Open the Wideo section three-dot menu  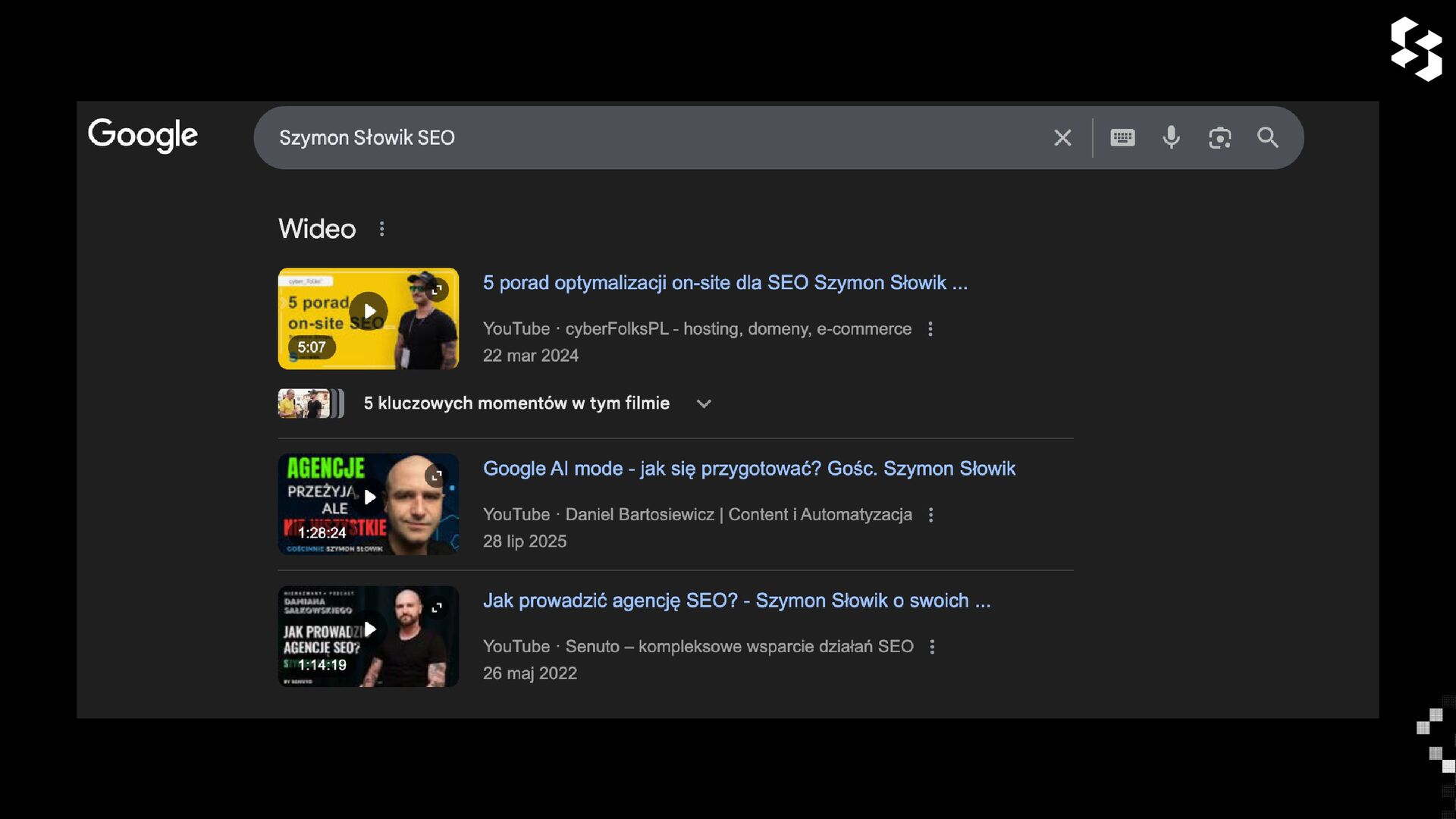click(381, 229)
